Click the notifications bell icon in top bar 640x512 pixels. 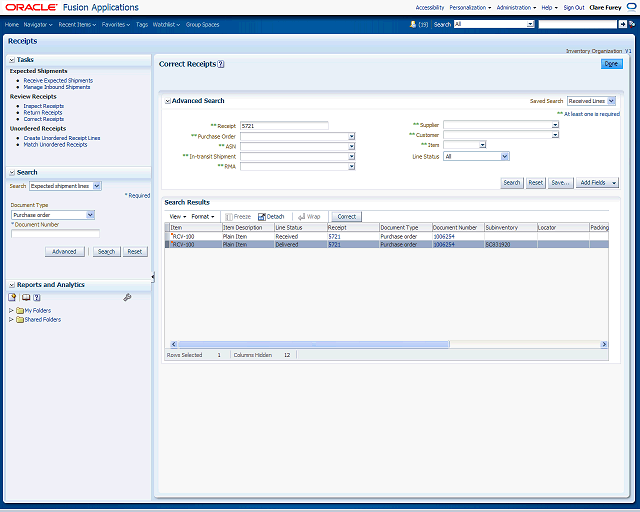[x=414, y=24]
